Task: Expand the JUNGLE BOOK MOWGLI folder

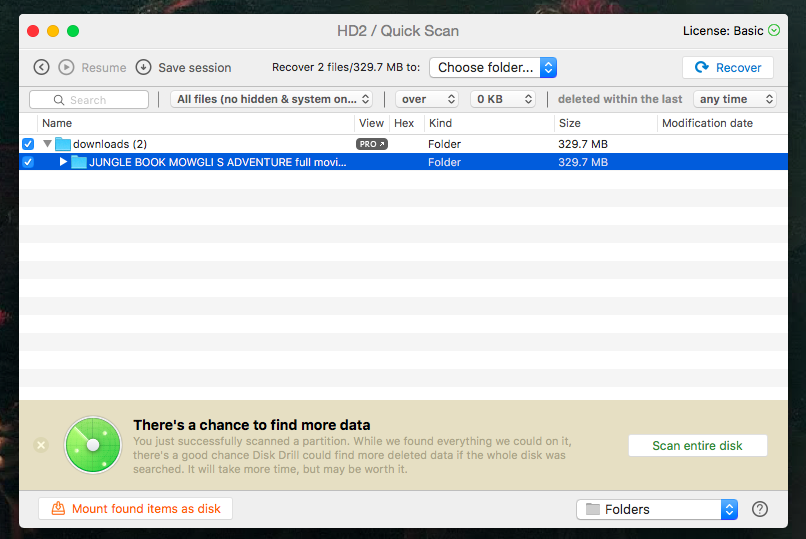Action: (x=63, y=162)
